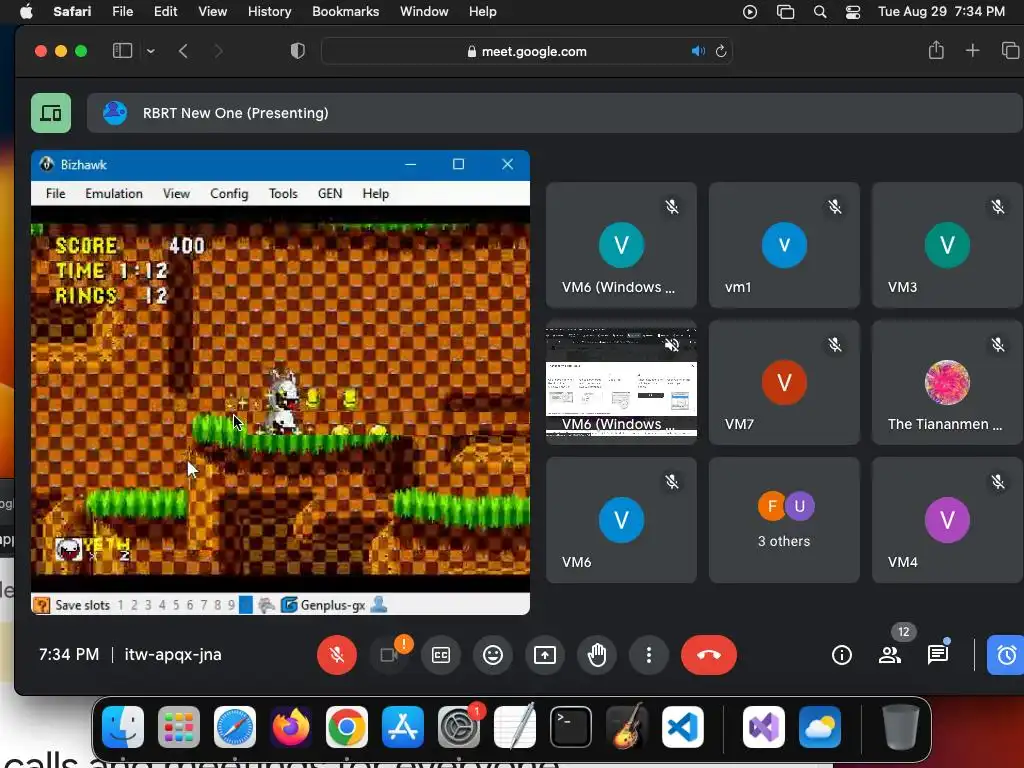Viewport: 1024px width, 768px height.
Task: Open Launchpad from the Dock
Action: pyautogui.click(x=179, y=726)
